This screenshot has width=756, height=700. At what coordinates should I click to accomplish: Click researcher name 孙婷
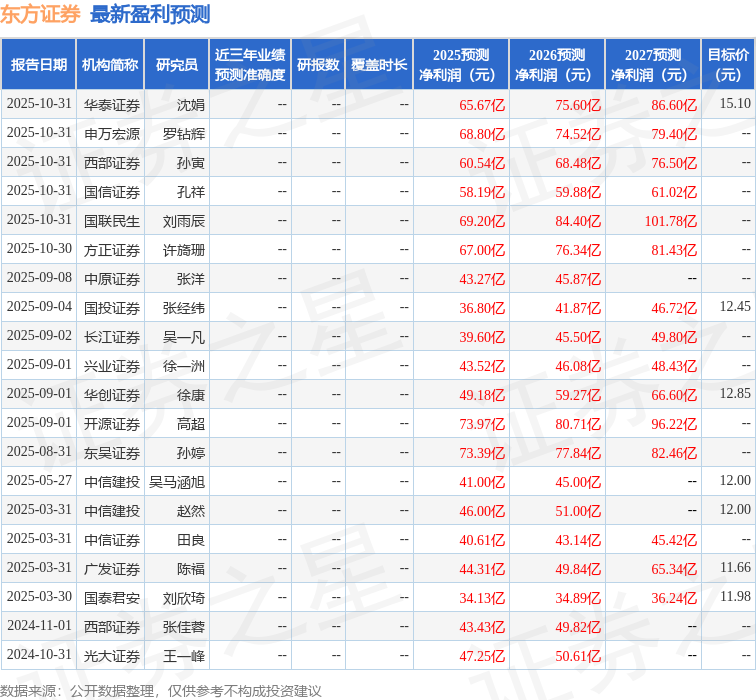pos(191,453)
